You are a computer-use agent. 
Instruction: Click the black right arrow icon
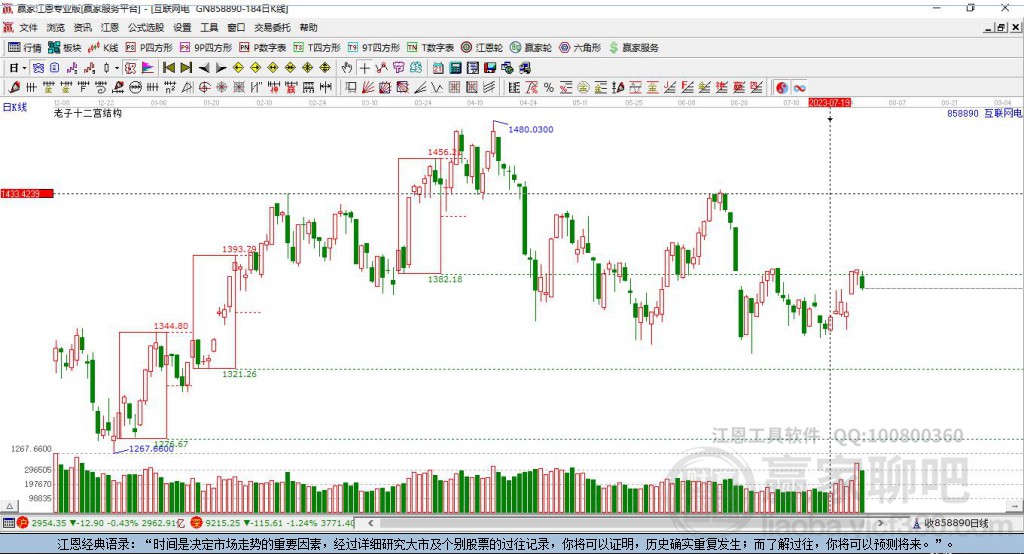pos(221,68)
